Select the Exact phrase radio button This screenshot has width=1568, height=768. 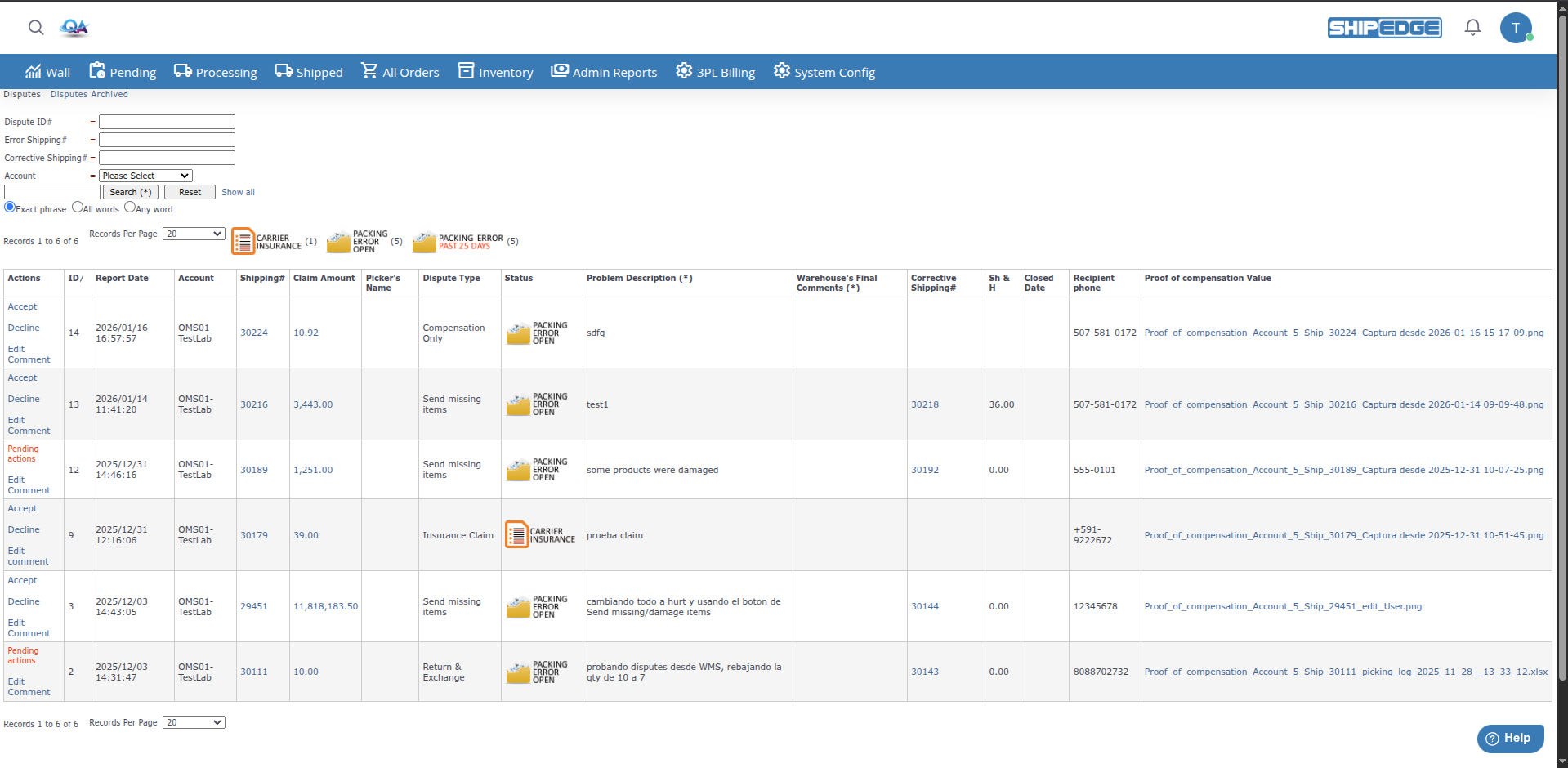[x=10, y=208]
